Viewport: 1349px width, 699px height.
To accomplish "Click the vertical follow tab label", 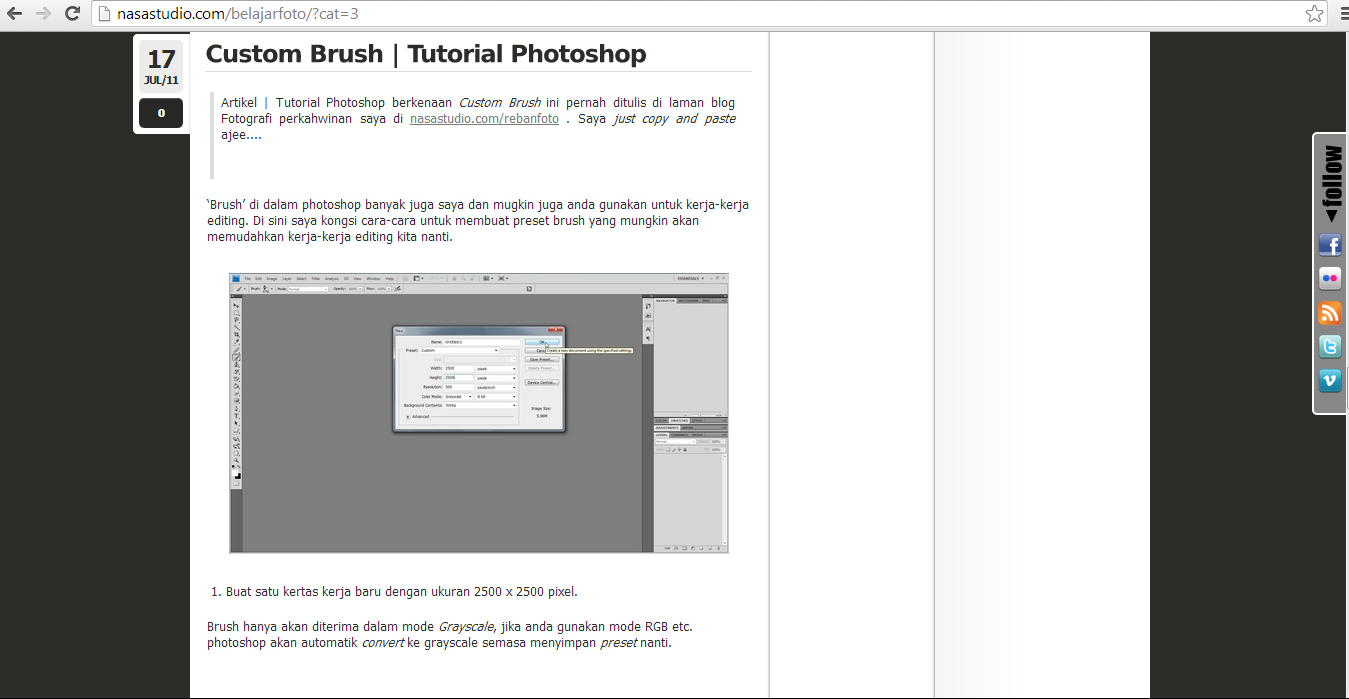I will [1332, 184].
